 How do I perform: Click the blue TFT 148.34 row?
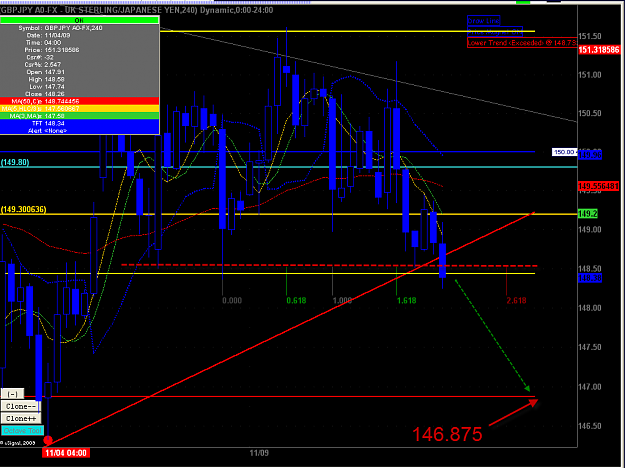(x=80, y=124)
